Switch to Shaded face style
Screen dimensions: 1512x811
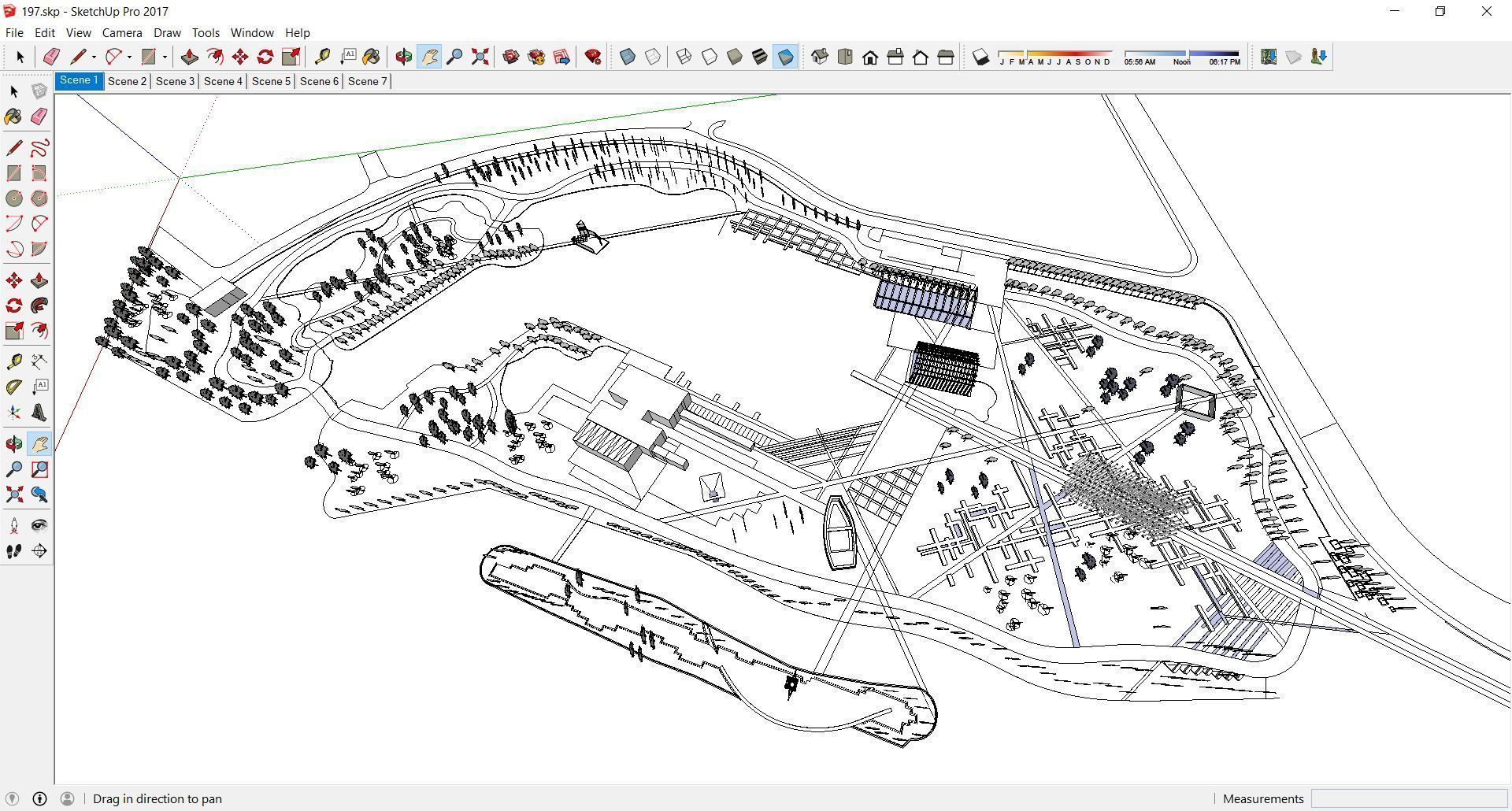(x=734, y=57)
